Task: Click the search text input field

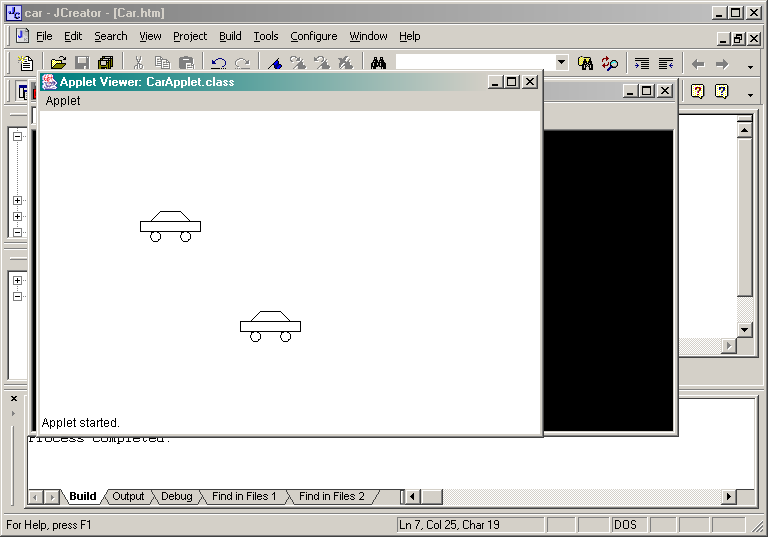Action: (x=475, y=62)
